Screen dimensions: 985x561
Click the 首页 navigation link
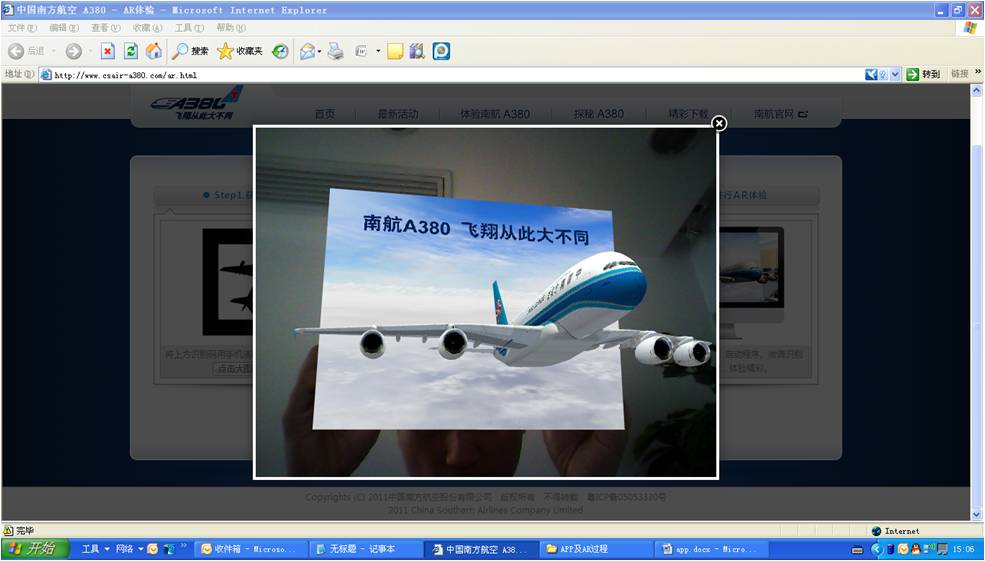325,114
